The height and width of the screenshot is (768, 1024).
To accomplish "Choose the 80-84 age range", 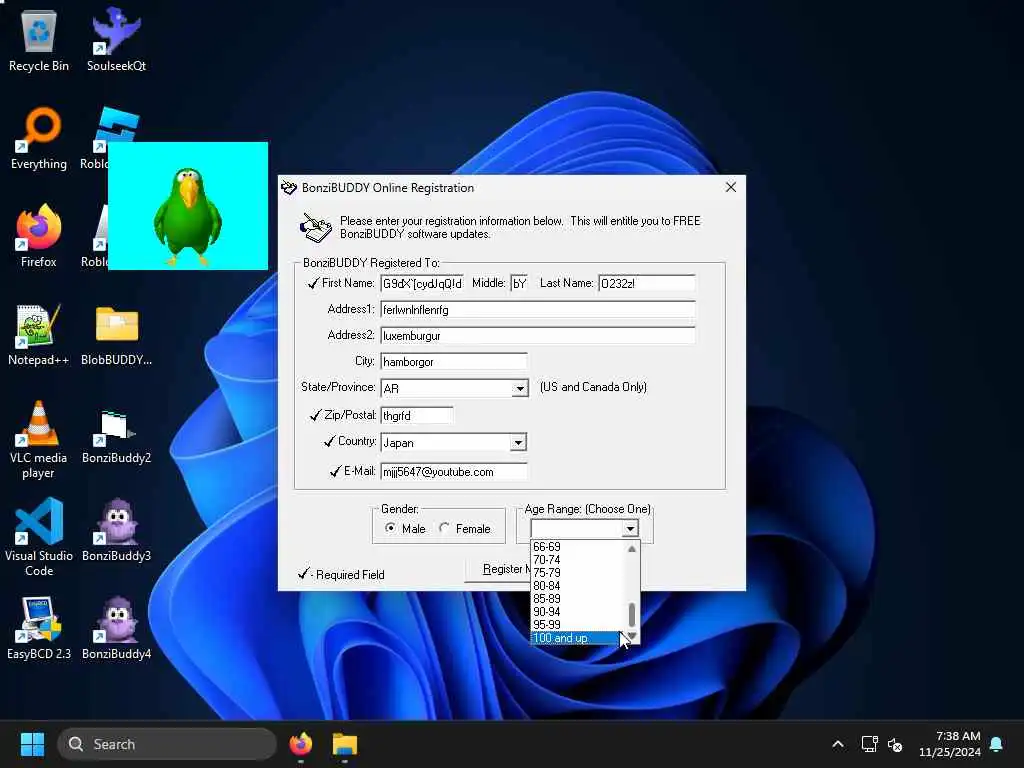I will pyautogui.click(x=577, y=586).
